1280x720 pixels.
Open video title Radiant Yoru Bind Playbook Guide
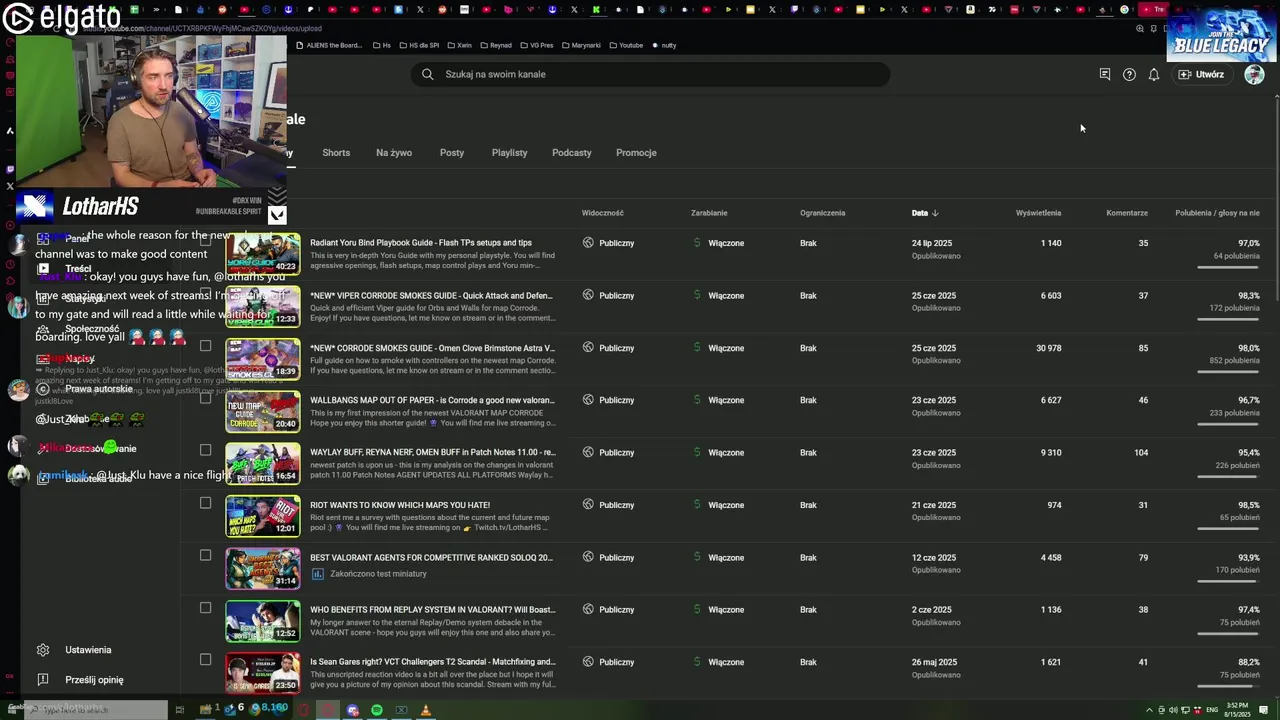pos(421,243)
